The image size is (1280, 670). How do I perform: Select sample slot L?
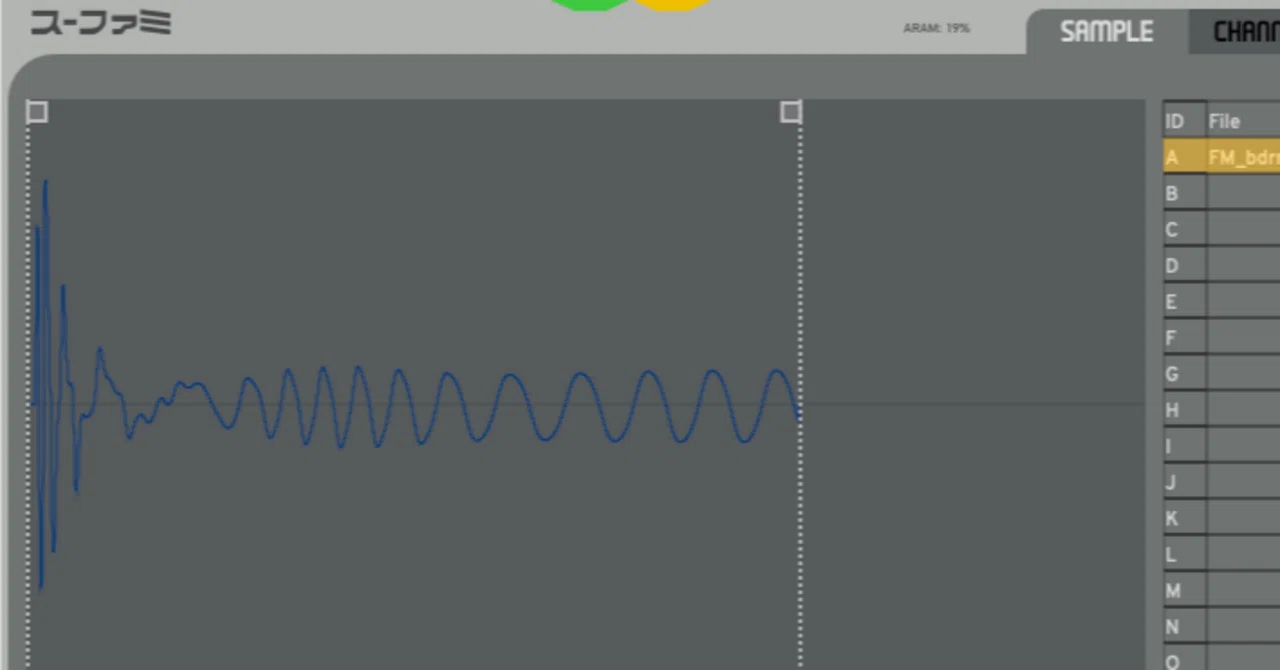(1221, 554)
